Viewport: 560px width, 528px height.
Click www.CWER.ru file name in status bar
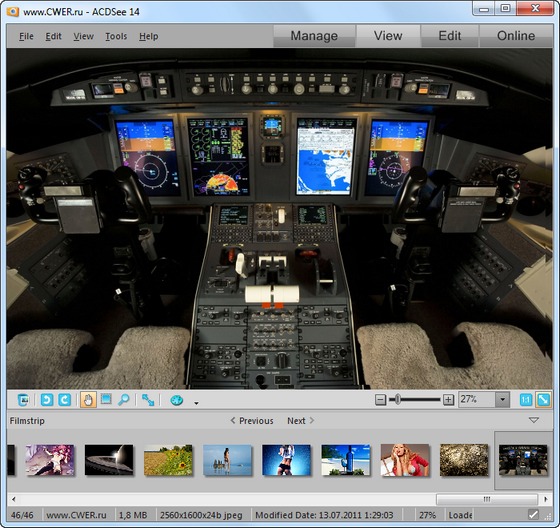click(76, 515)
